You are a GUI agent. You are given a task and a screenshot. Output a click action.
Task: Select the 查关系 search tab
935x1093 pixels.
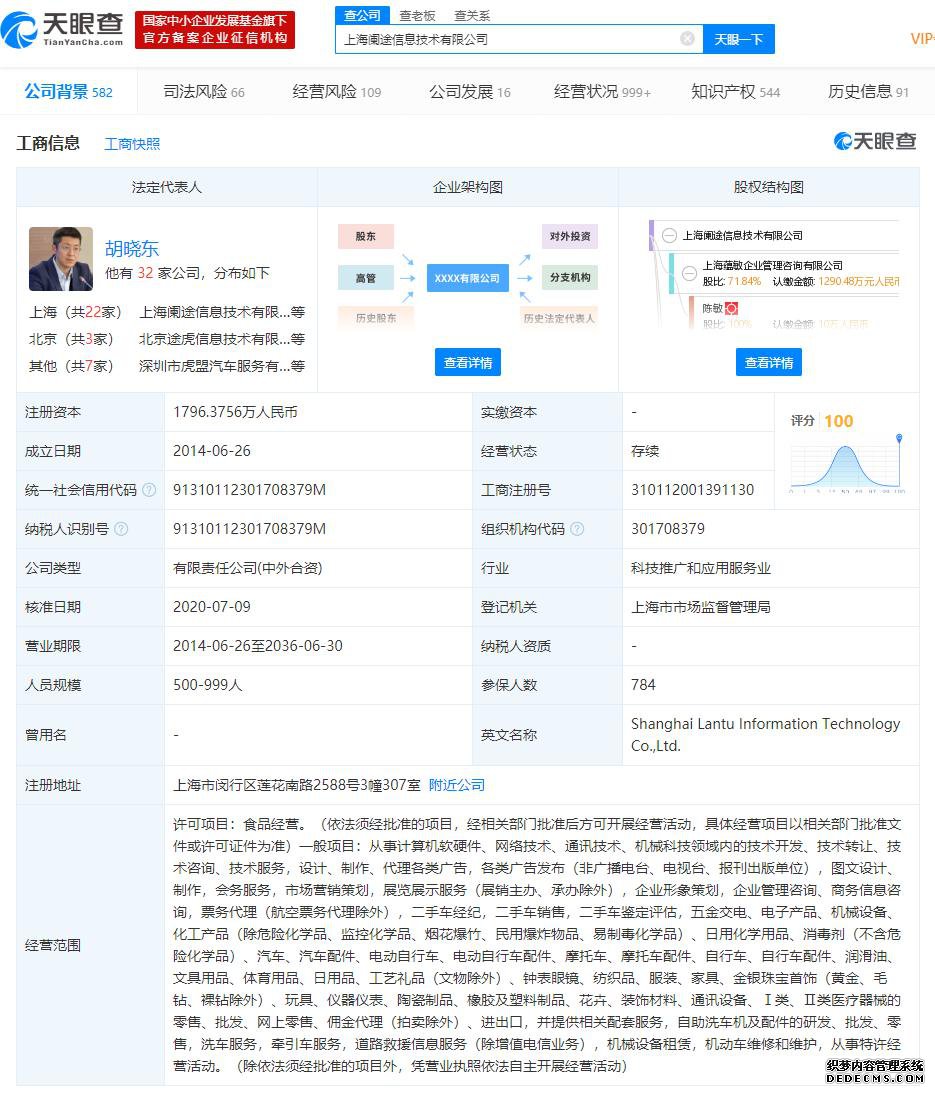pyautogui.click(x=472, y=15)
